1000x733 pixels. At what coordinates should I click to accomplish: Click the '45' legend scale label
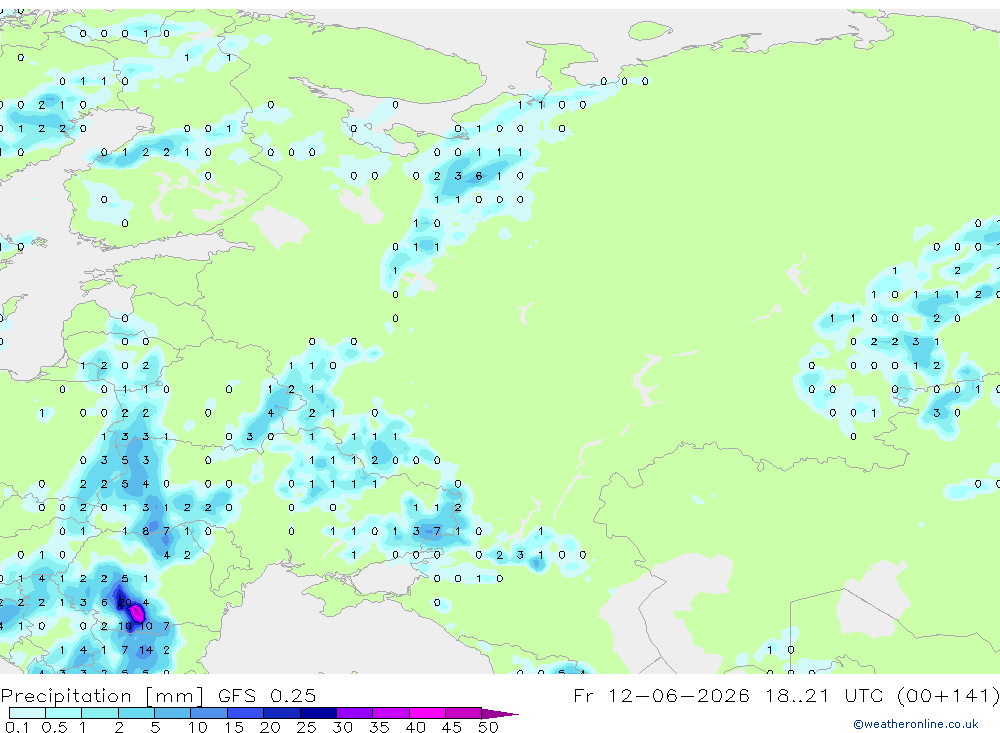pos(452,727)
